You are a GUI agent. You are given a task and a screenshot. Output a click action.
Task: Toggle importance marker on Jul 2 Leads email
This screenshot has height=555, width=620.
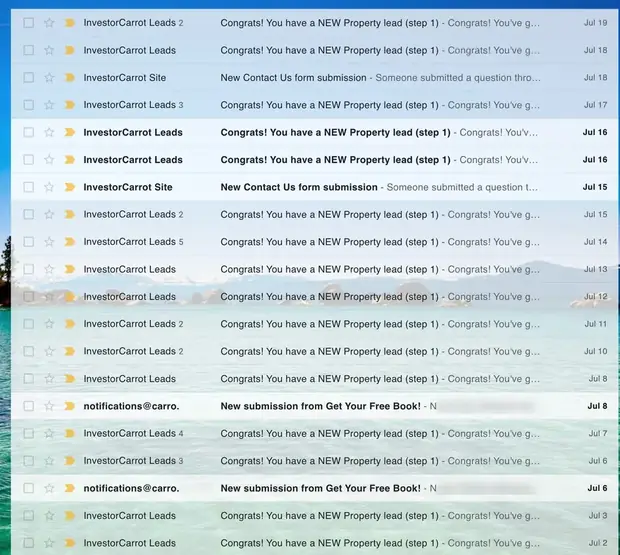[70, 543]
